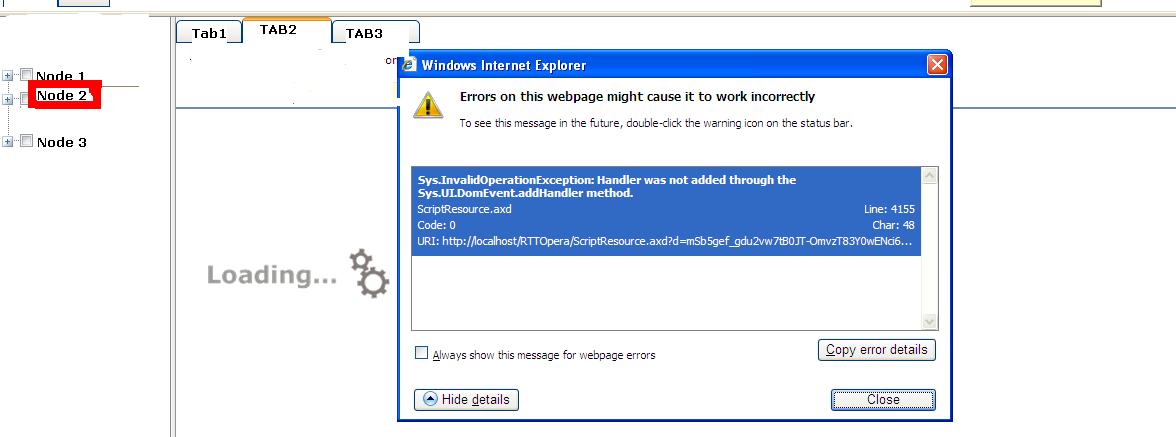
Task: Click the loading gears icon
Action: tap(369, 274)
